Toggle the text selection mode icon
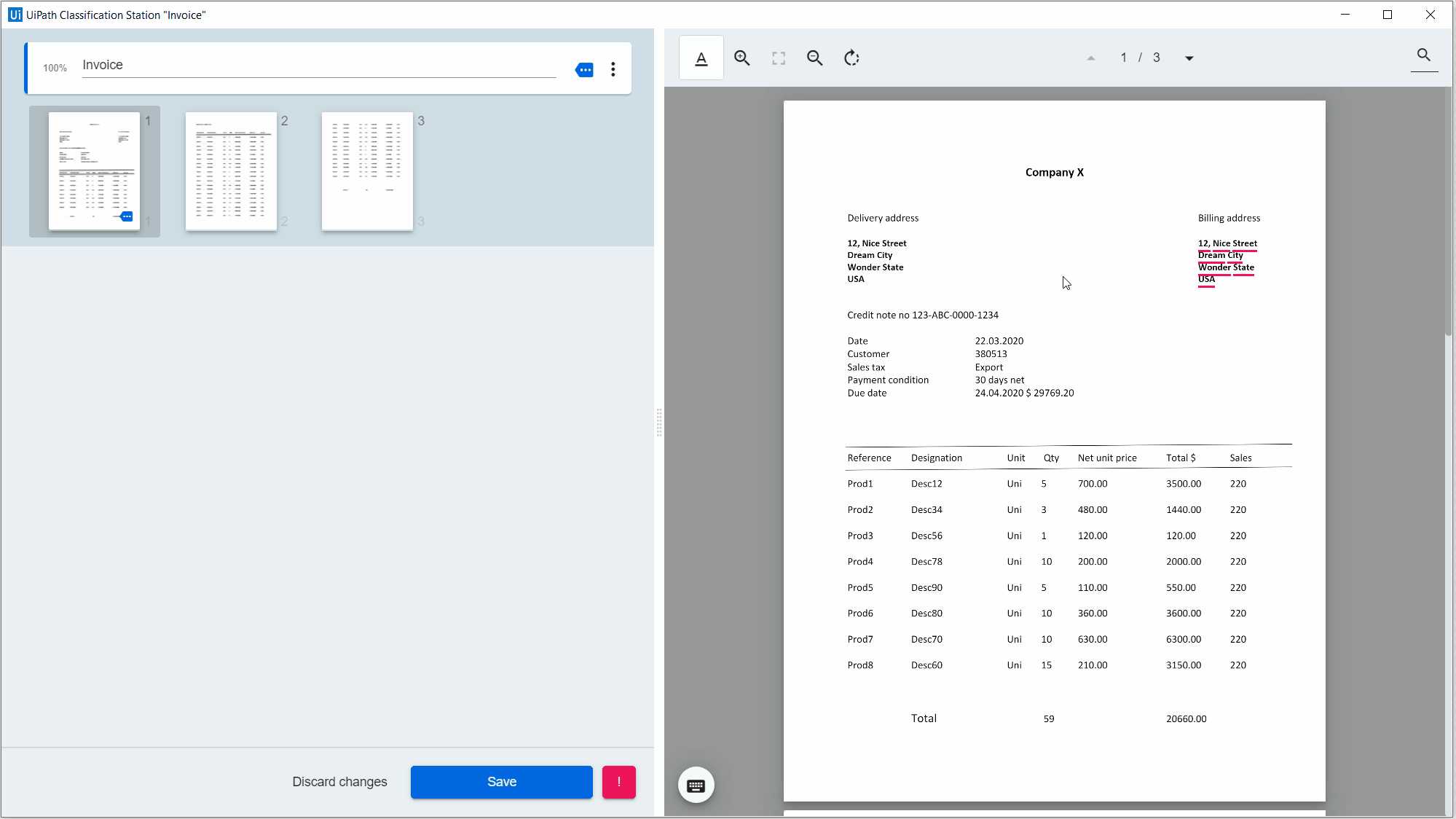Screen dimensions: 1456x819 pos(701,58)
